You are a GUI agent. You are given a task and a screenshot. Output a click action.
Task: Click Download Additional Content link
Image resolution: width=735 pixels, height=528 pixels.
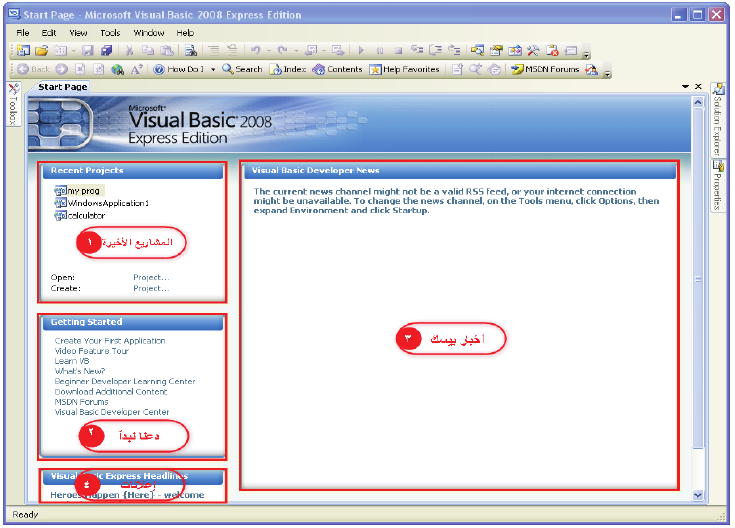point(111,392)
